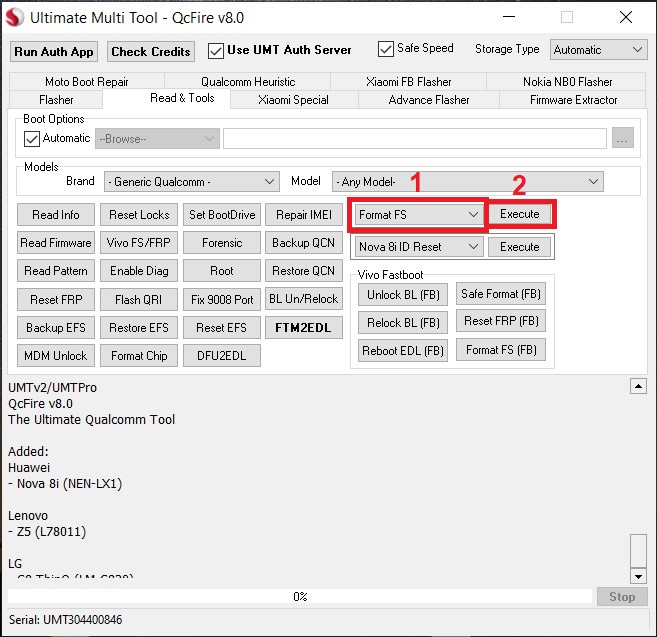Toggle Automatic boot option checkbox

point(32,139)
